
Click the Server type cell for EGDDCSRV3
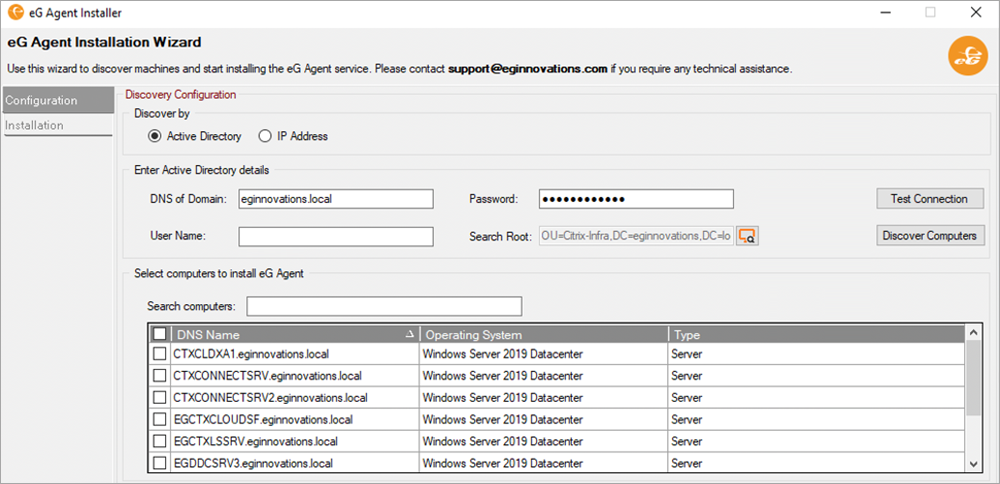(x=816, y=463)
